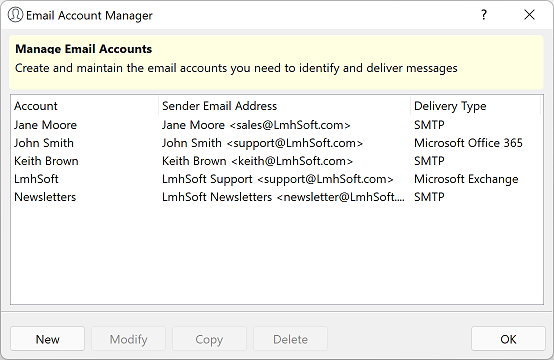Image resolution: width=554 pixels, height=360 pixels.
Task: Click LmhSoft Support sender address
Action: (278, 179)
